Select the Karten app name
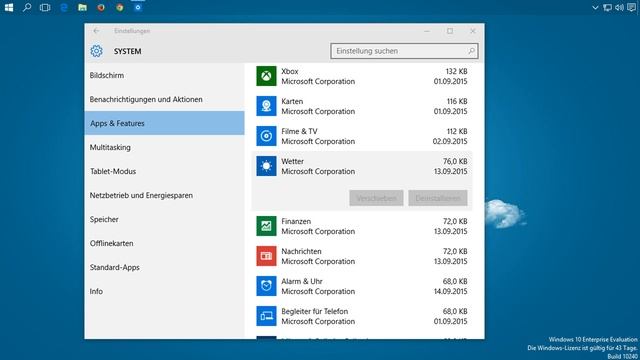This screenshot has width=640, height=360. coord(292,101)
